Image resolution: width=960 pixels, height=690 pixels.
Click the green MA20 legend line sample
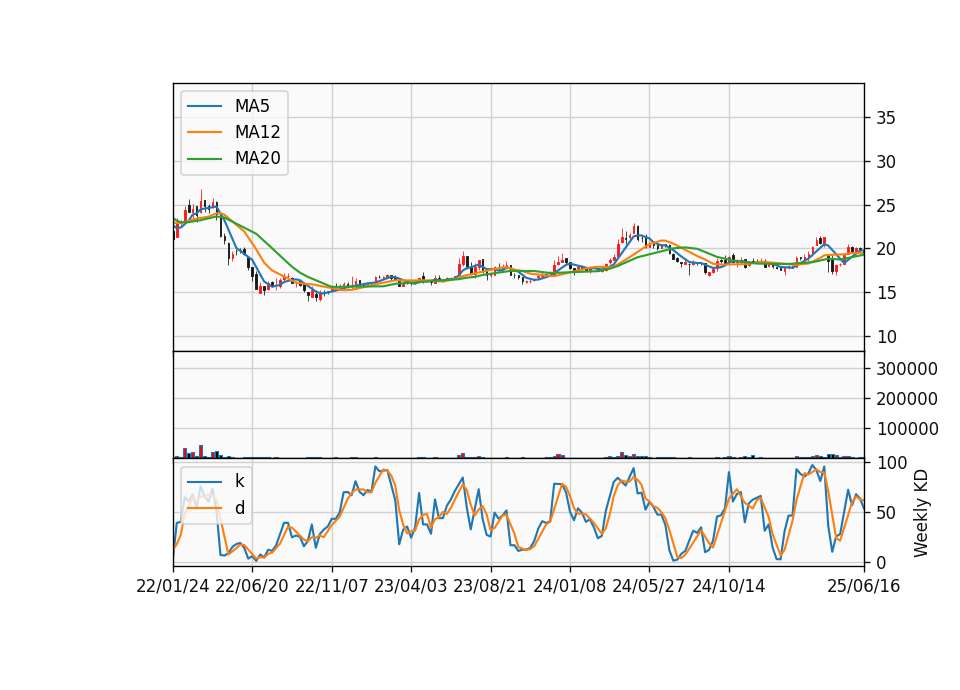(x=204, y=159)
